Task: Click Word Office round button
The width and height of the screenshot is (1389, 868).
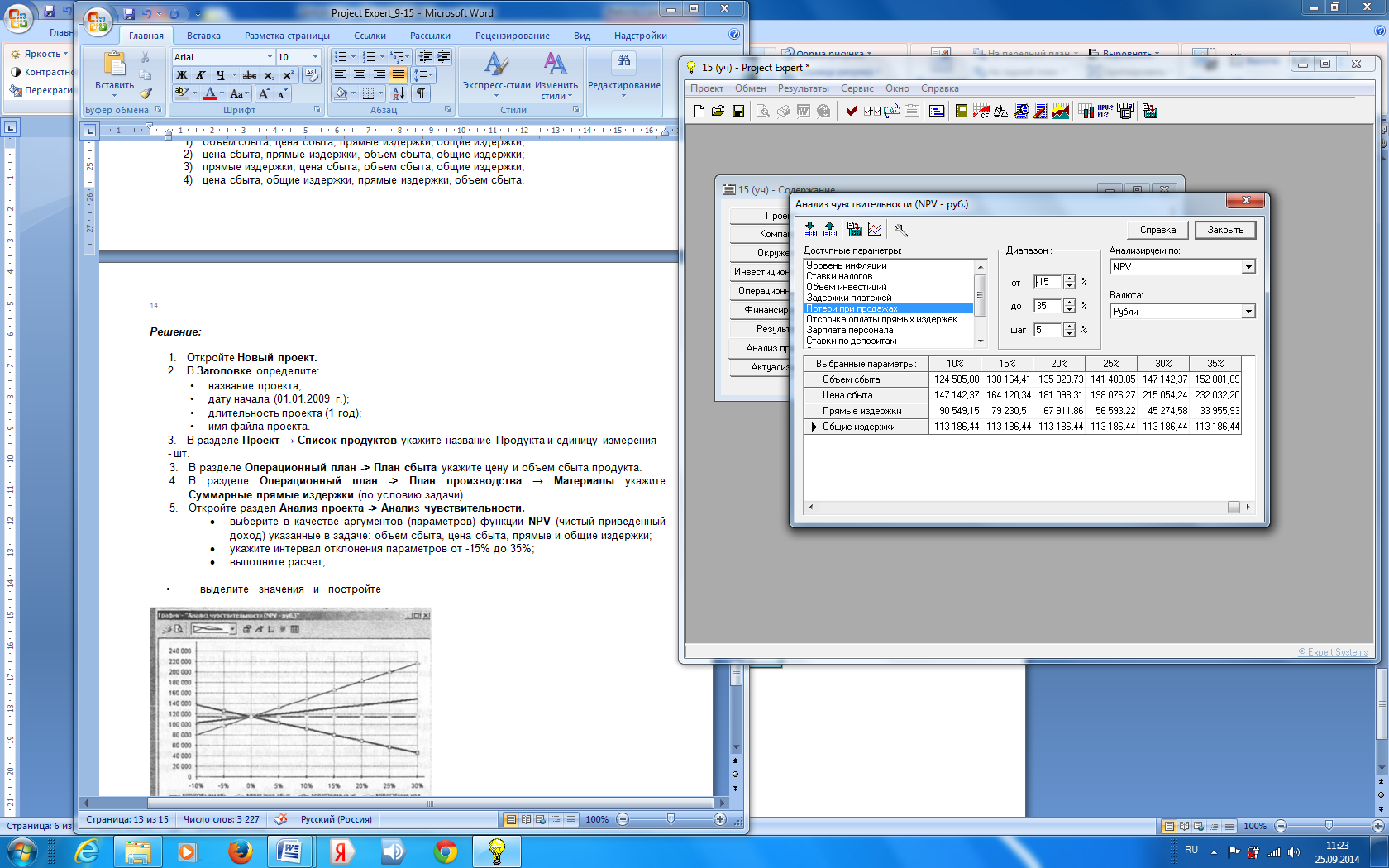Action: point(97,21)
